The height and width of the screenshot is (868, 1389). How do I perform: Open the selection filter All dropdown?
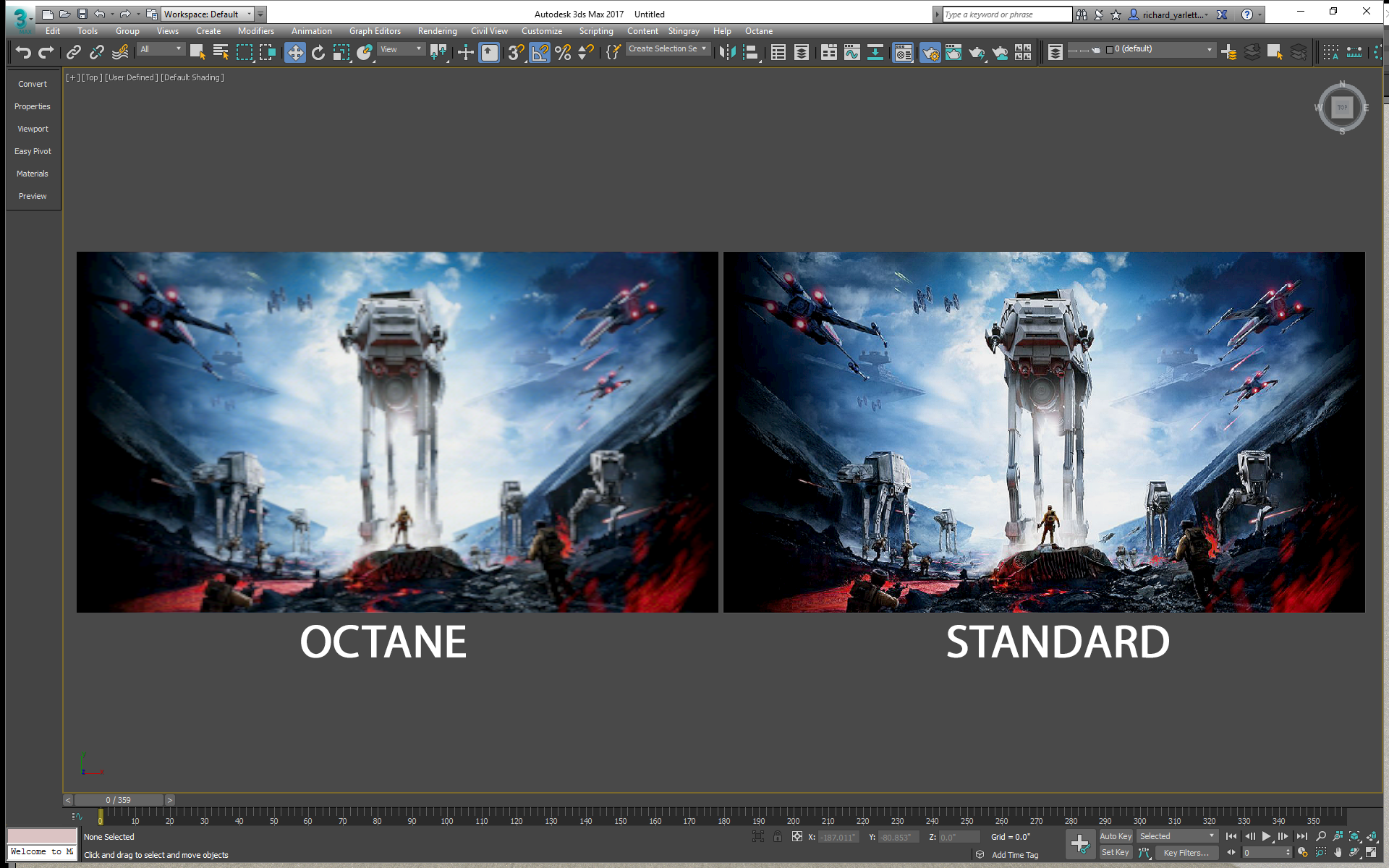click(161, 49)
